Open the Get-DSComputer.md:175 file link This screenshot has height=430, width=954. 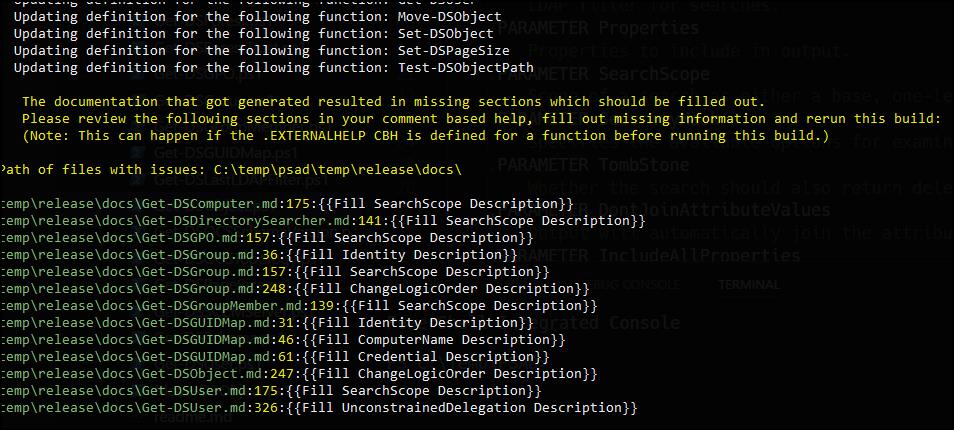pyautogui.click(x=130, y=204)
